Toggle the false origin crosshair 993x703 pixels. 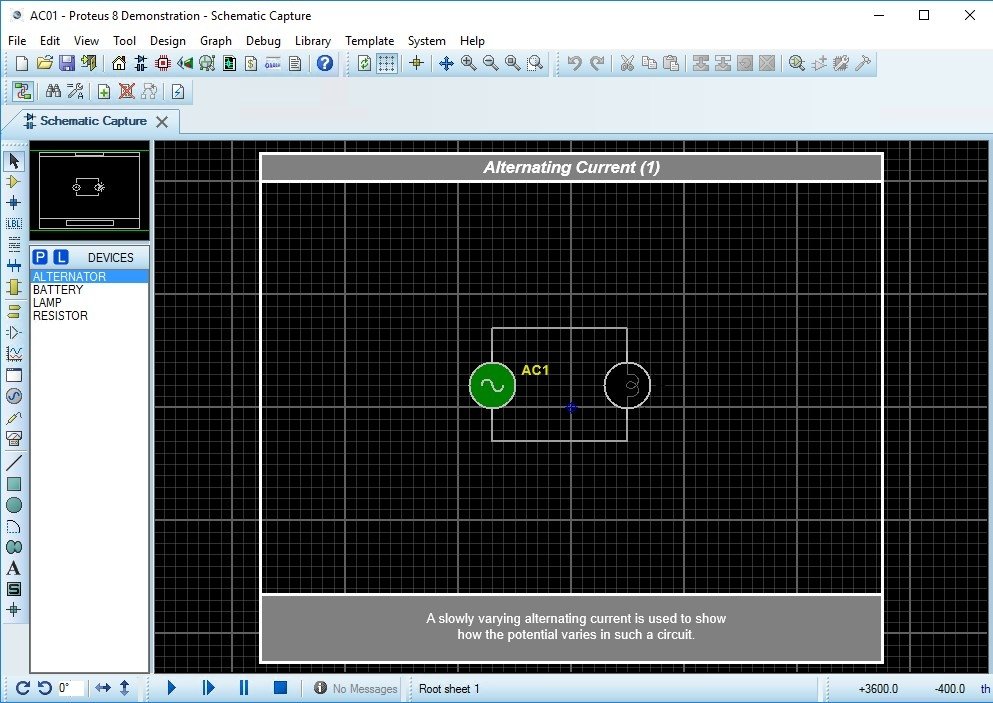(416, 63)
